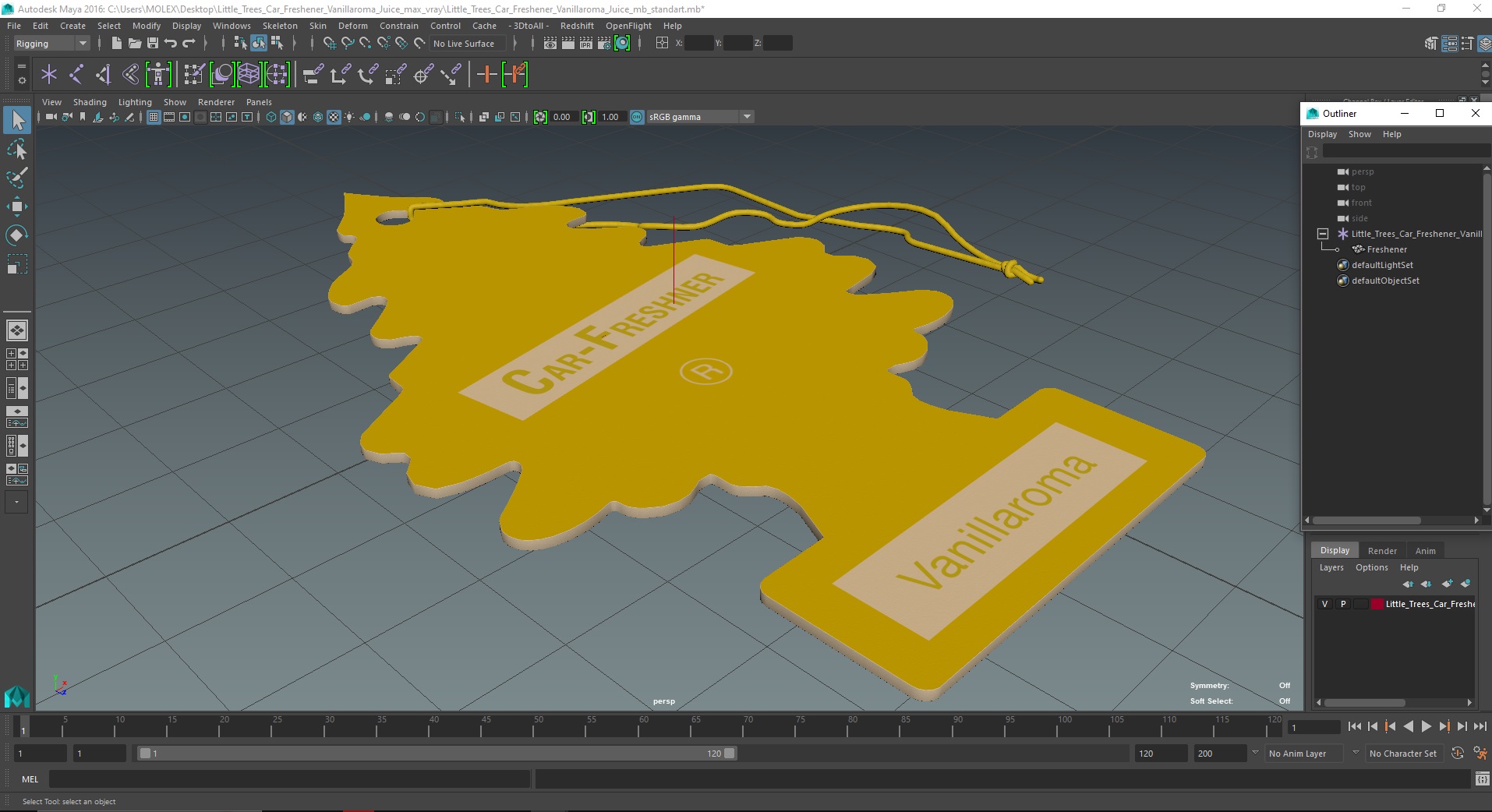Viewport: 1492px width, 812px height.
Task: Open the shelf options gear menu
Action: 21,80
